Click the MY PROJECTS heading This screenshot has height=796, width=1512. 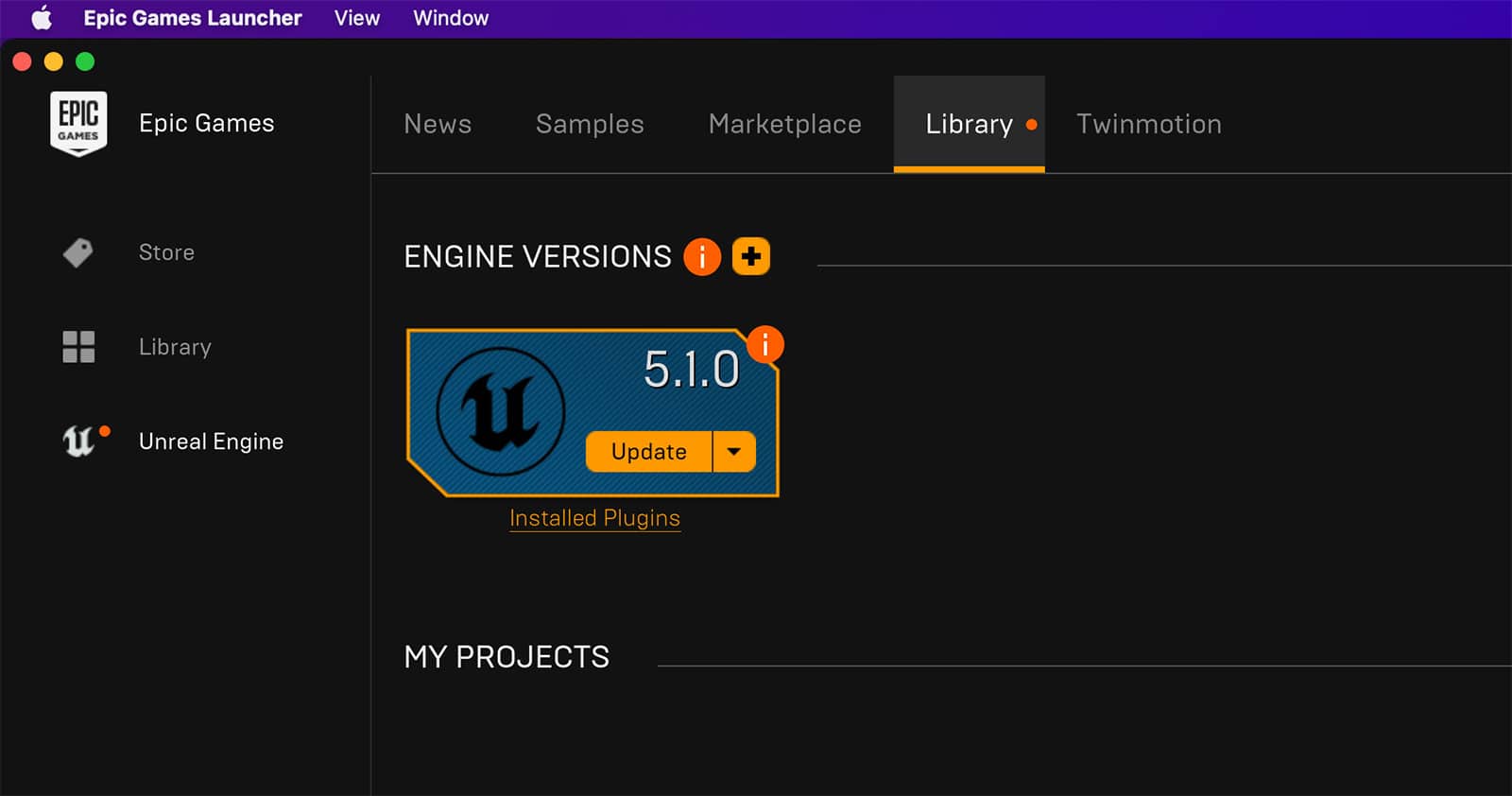pyautogui.click(x=507, y=657)
